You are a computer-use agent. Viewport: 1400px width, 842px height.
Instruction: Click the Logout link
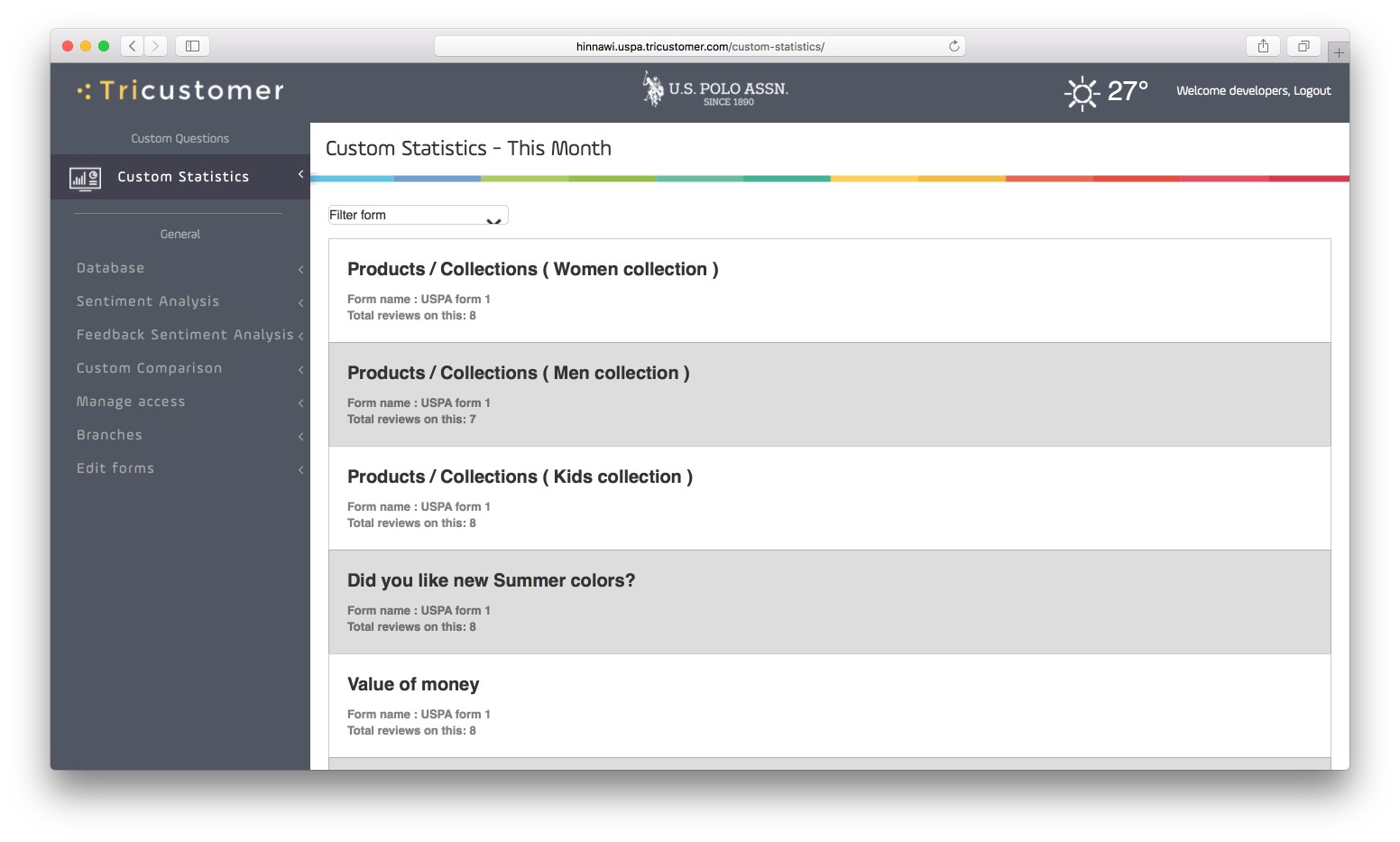pos(1312,90)
